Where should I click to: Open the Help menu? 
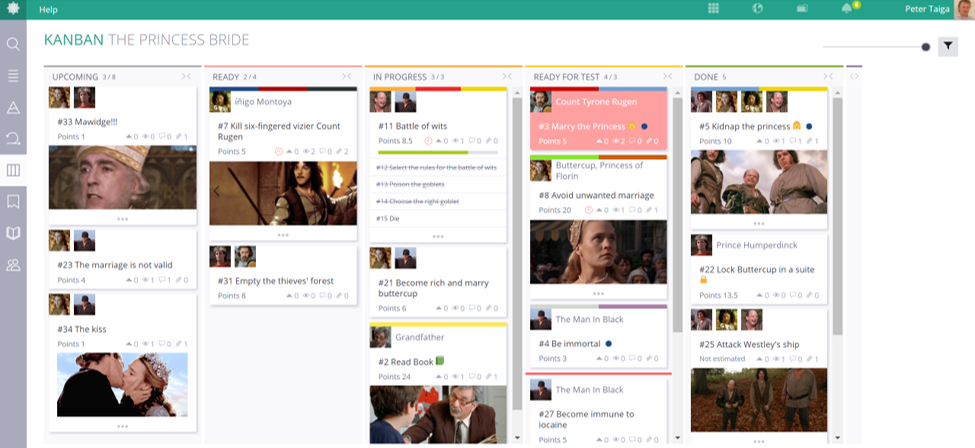pos(48,10)
